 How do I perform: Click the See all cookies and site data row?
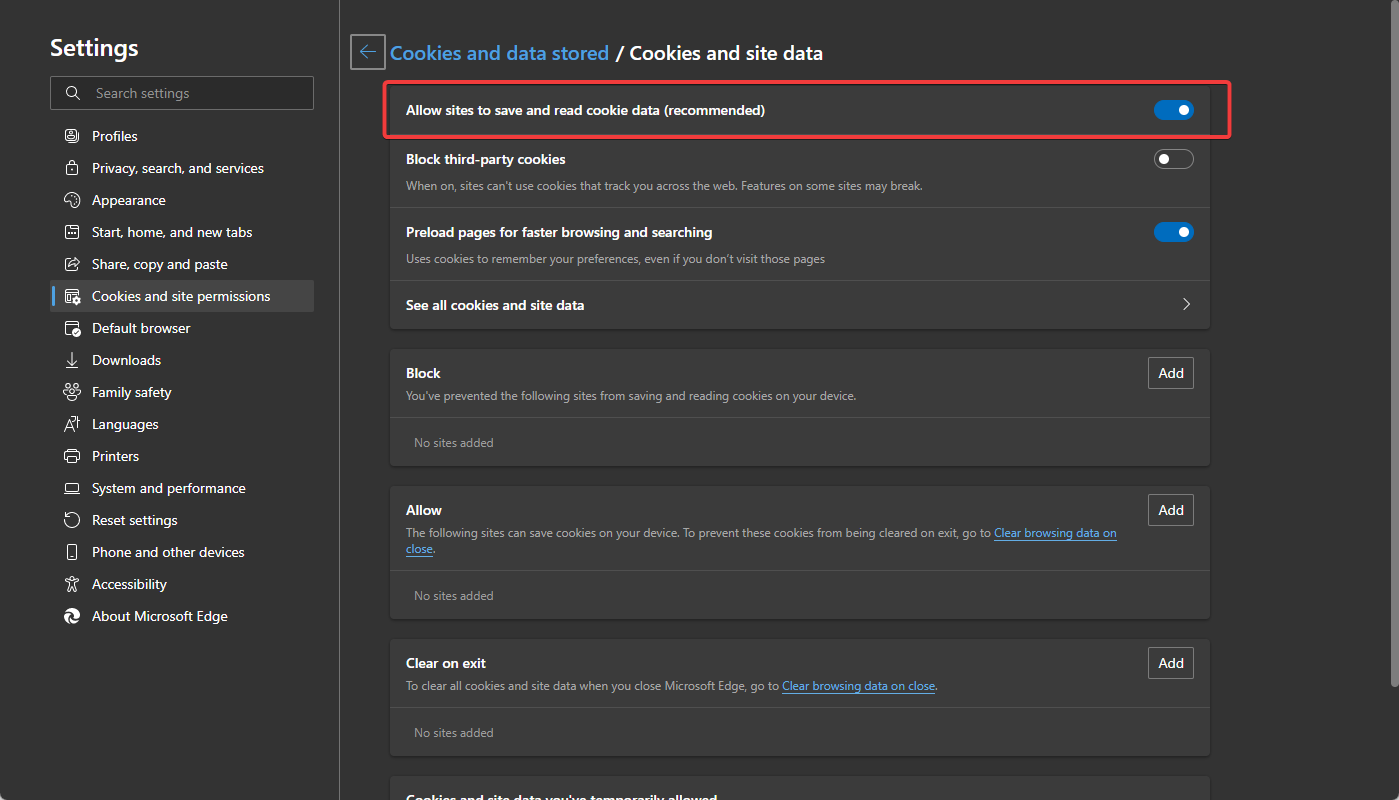tap(800, 305)
